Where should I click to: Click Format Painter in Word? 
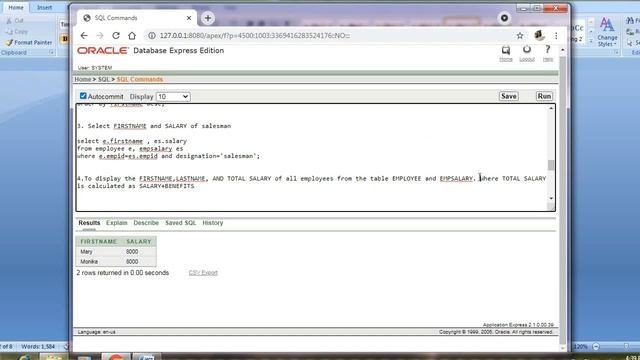[x=29, y=42]
